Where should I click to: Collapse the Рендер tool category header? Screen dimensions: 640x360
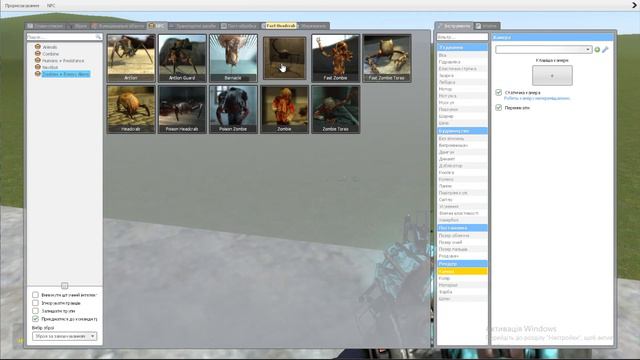[462, 264]
